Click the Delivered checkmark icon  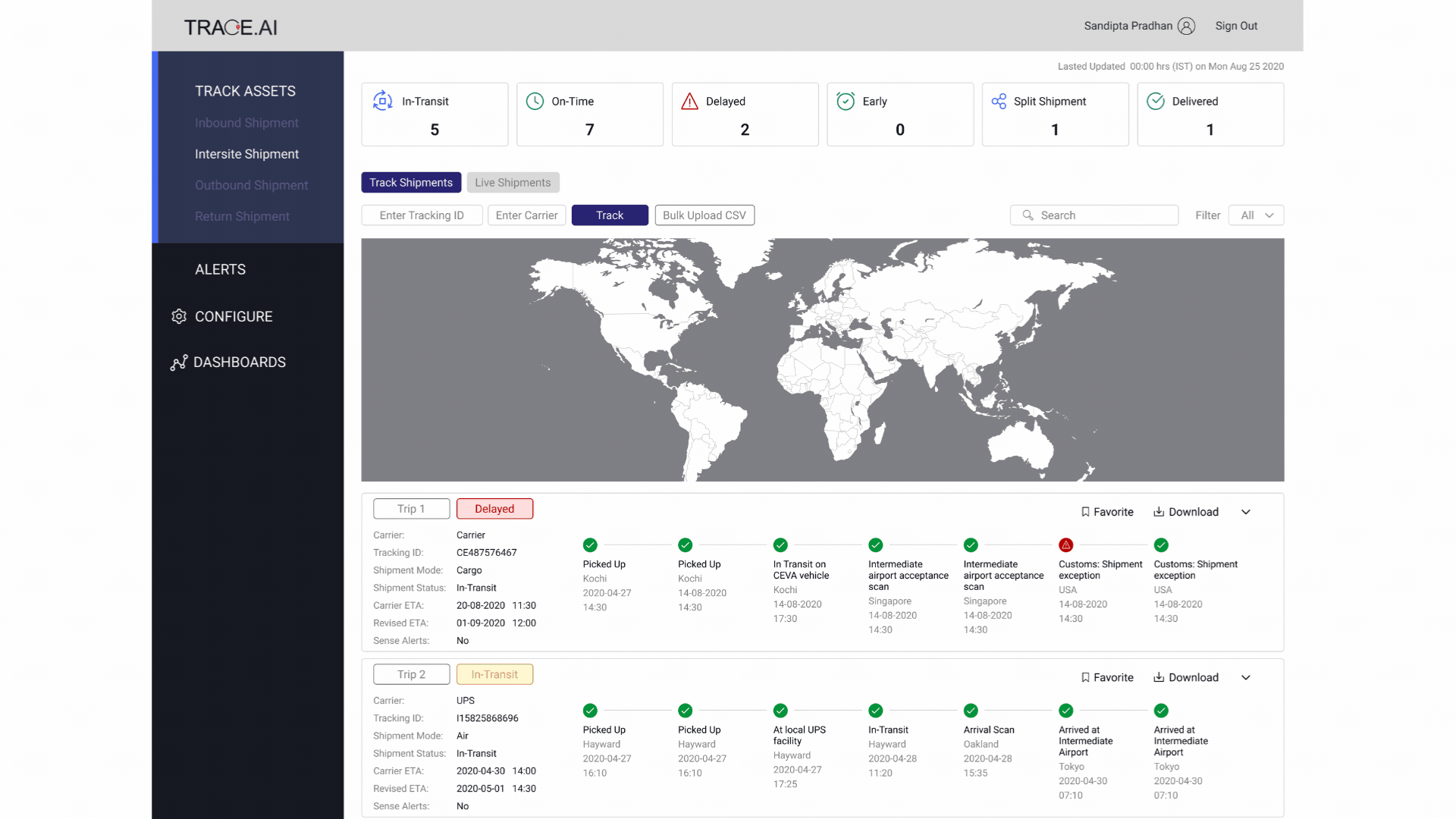click(1156, 101)
